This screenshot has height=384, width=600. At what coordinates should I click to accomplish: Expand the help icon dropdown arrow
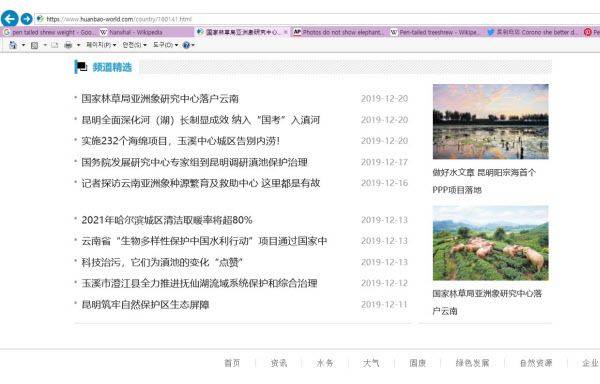click(193, 45)
